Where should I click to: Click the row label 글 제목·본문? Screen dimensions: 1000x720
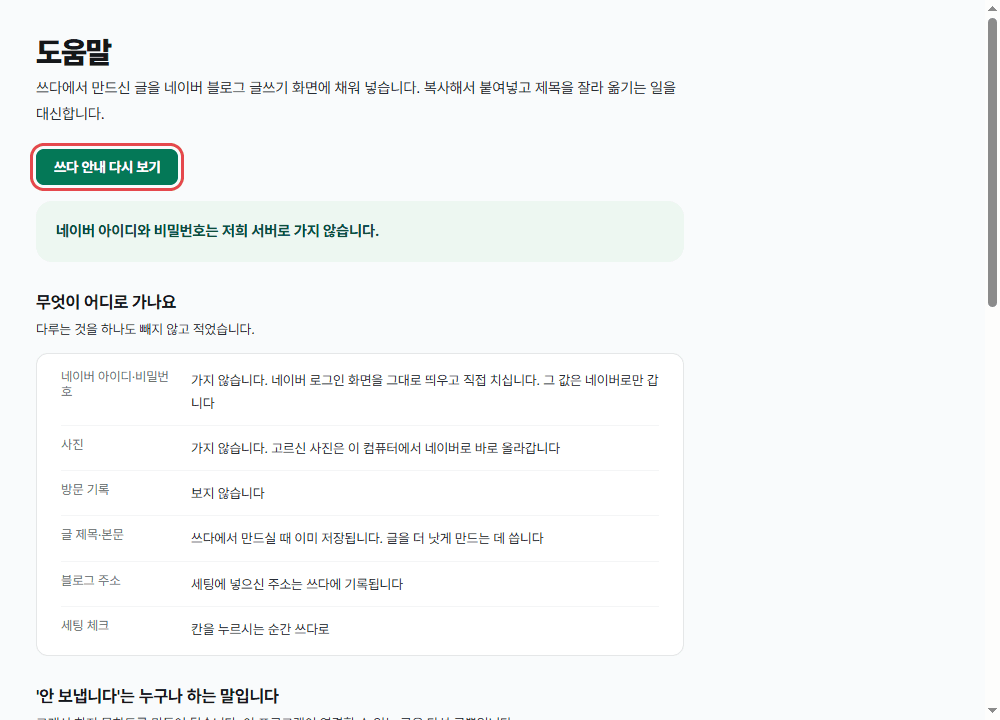click(x=92, y=534)
